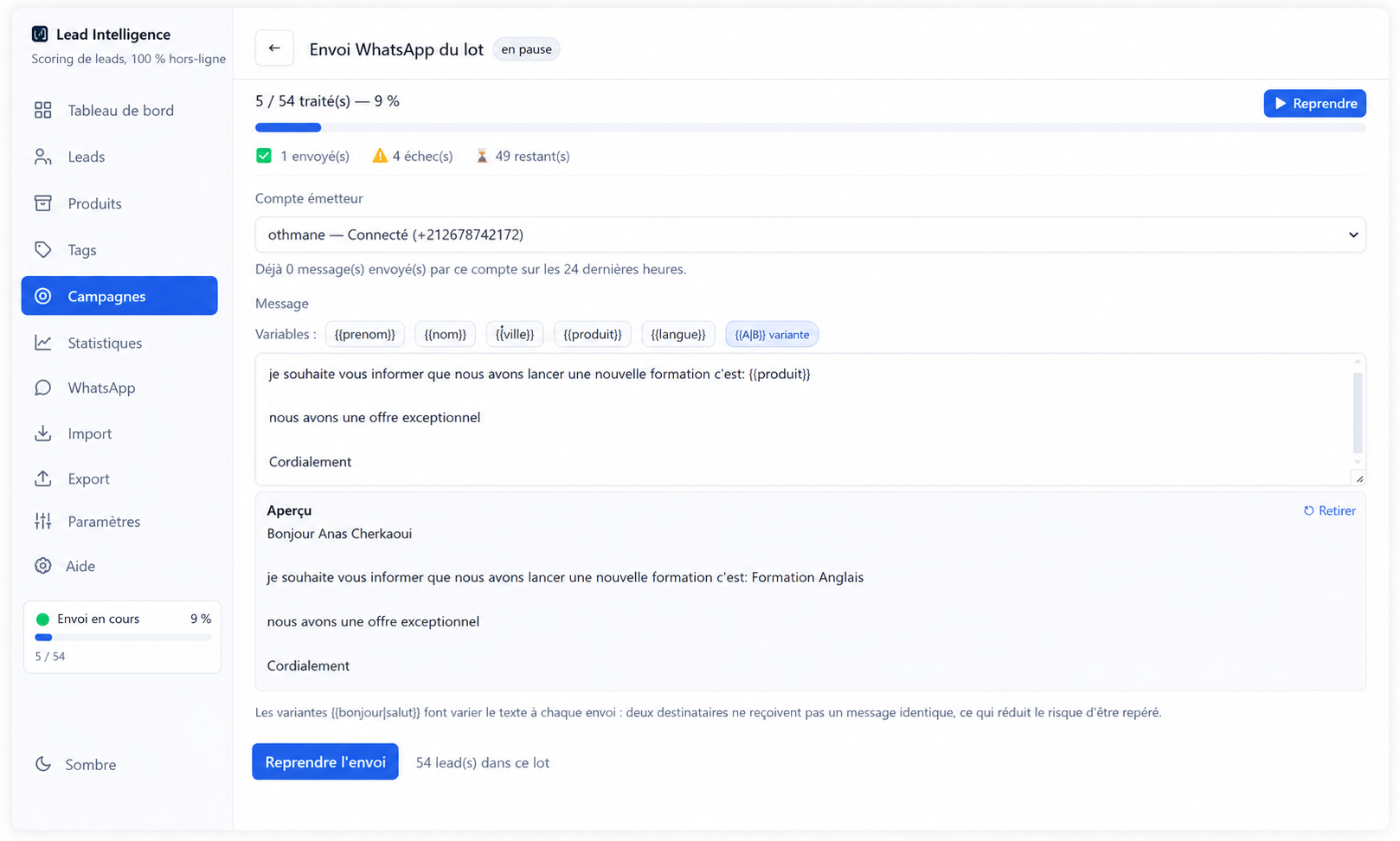
Task: Click the Retirer link in Aperçu
Action: 1329,510
